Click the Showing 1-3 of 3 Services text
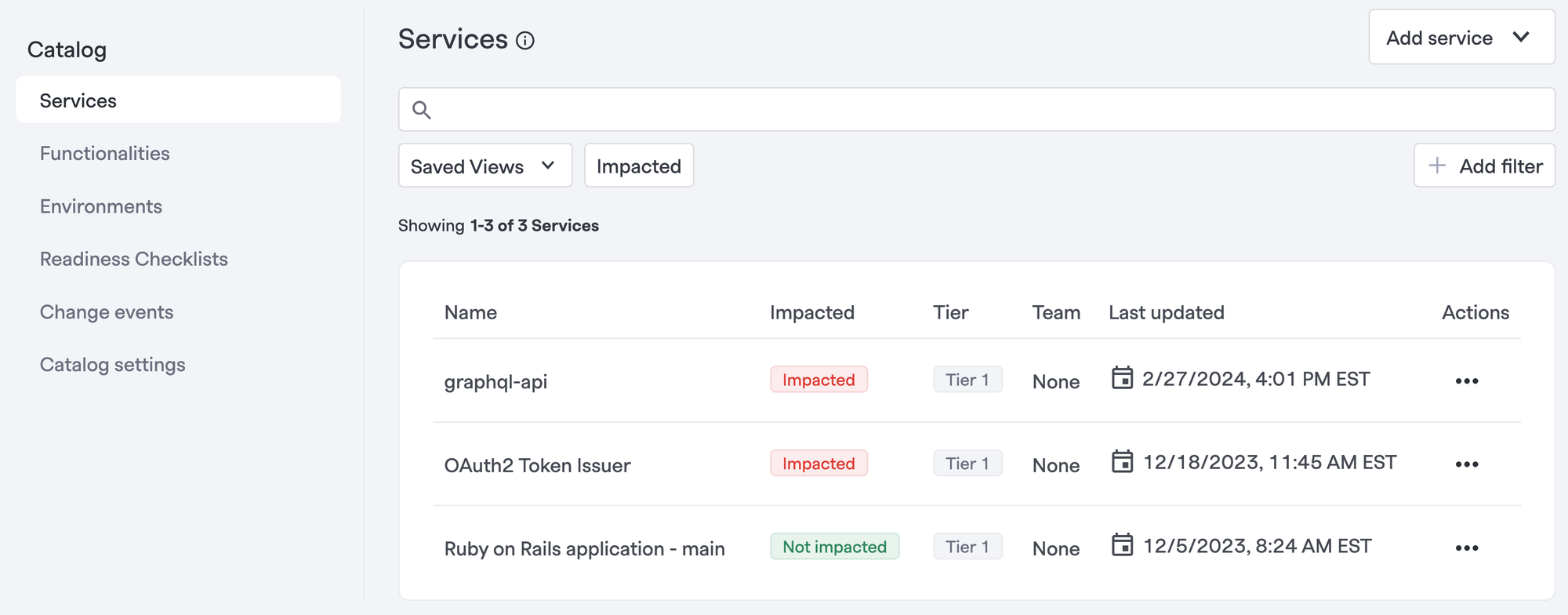 pos(499,226)
